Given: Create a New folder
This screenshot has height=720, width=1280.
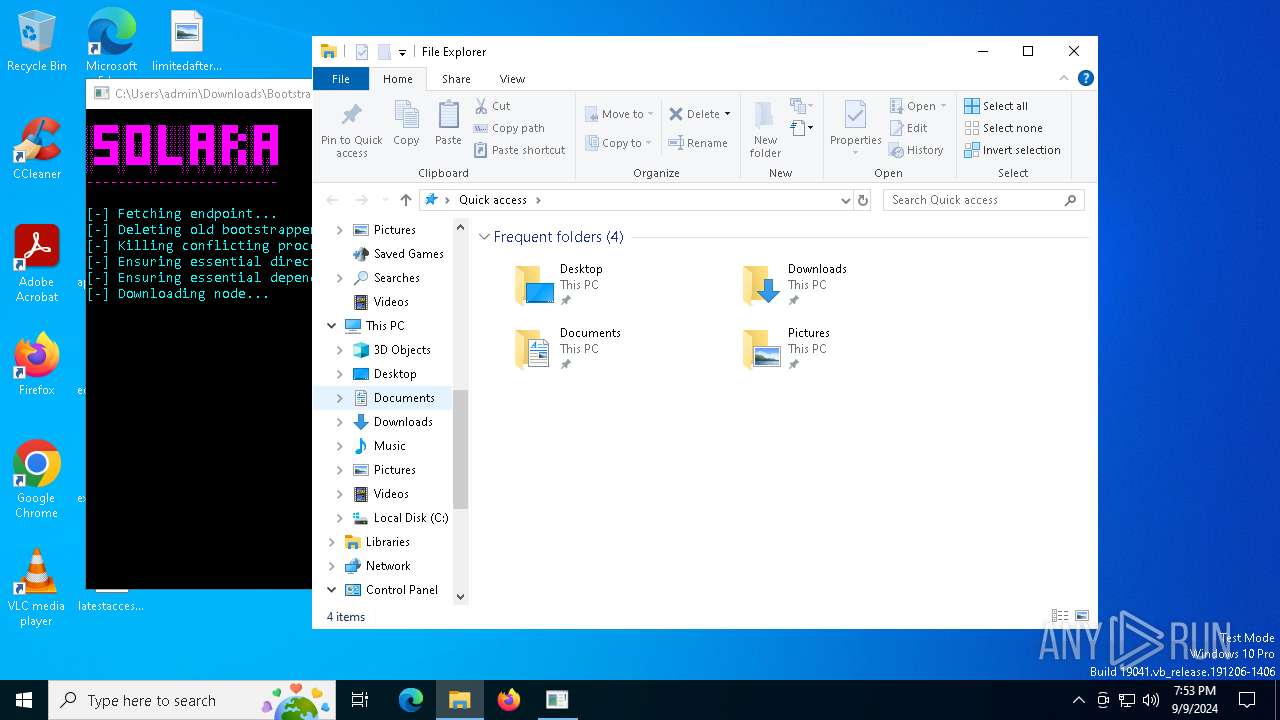Looking at the screenshot, I should 765,128.
